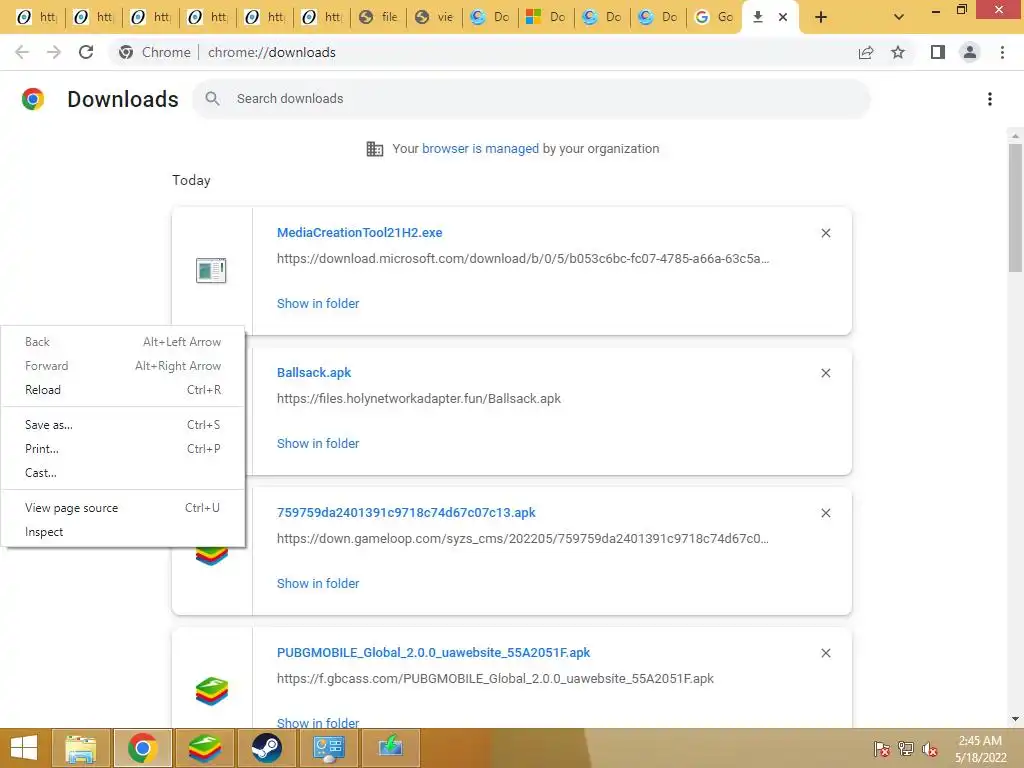
Task: Click the network tray icon
Action: click(906, 749)
